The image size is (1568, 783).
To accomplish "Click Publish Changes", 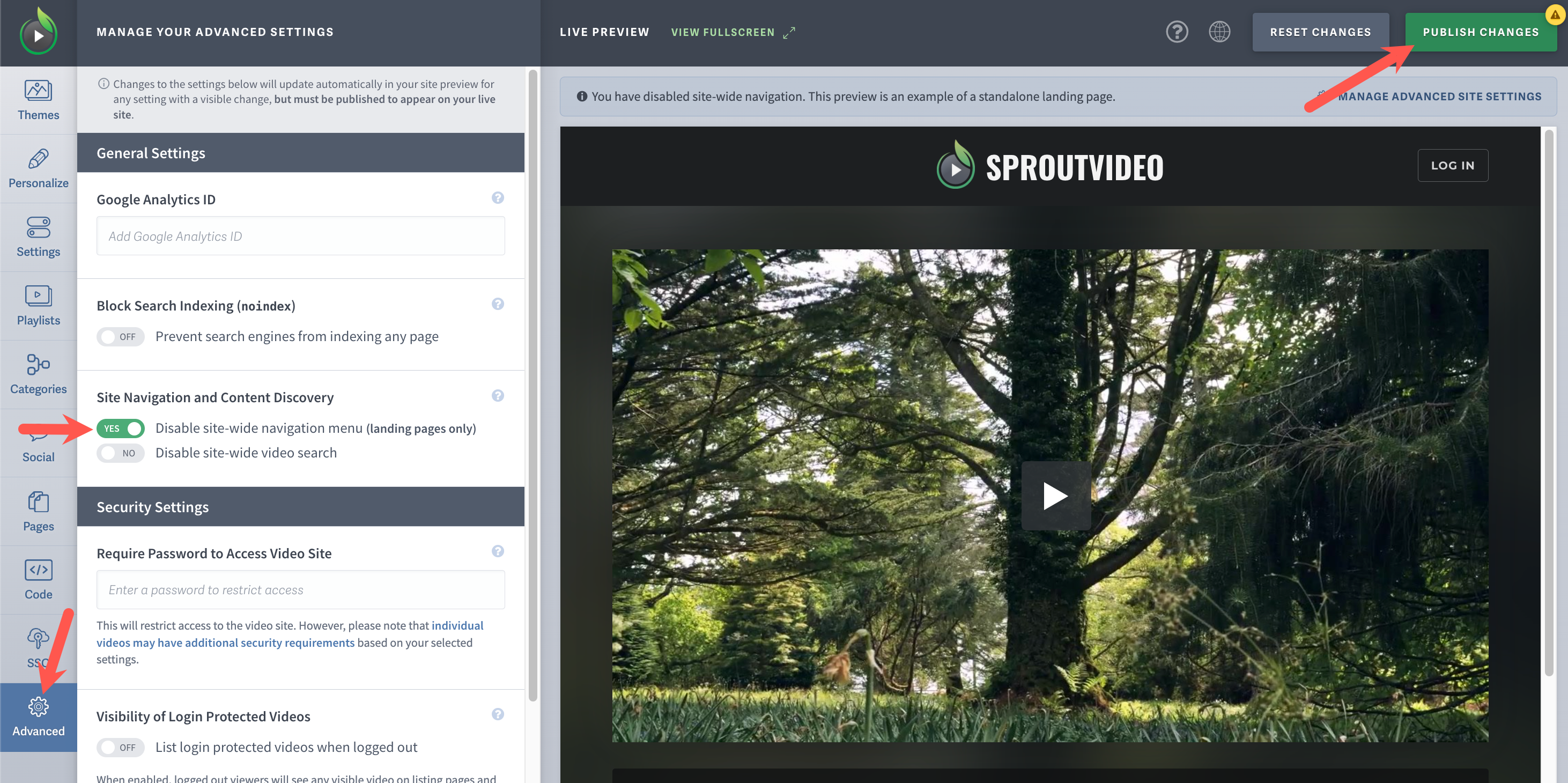I will click(x=1481, y=31).
